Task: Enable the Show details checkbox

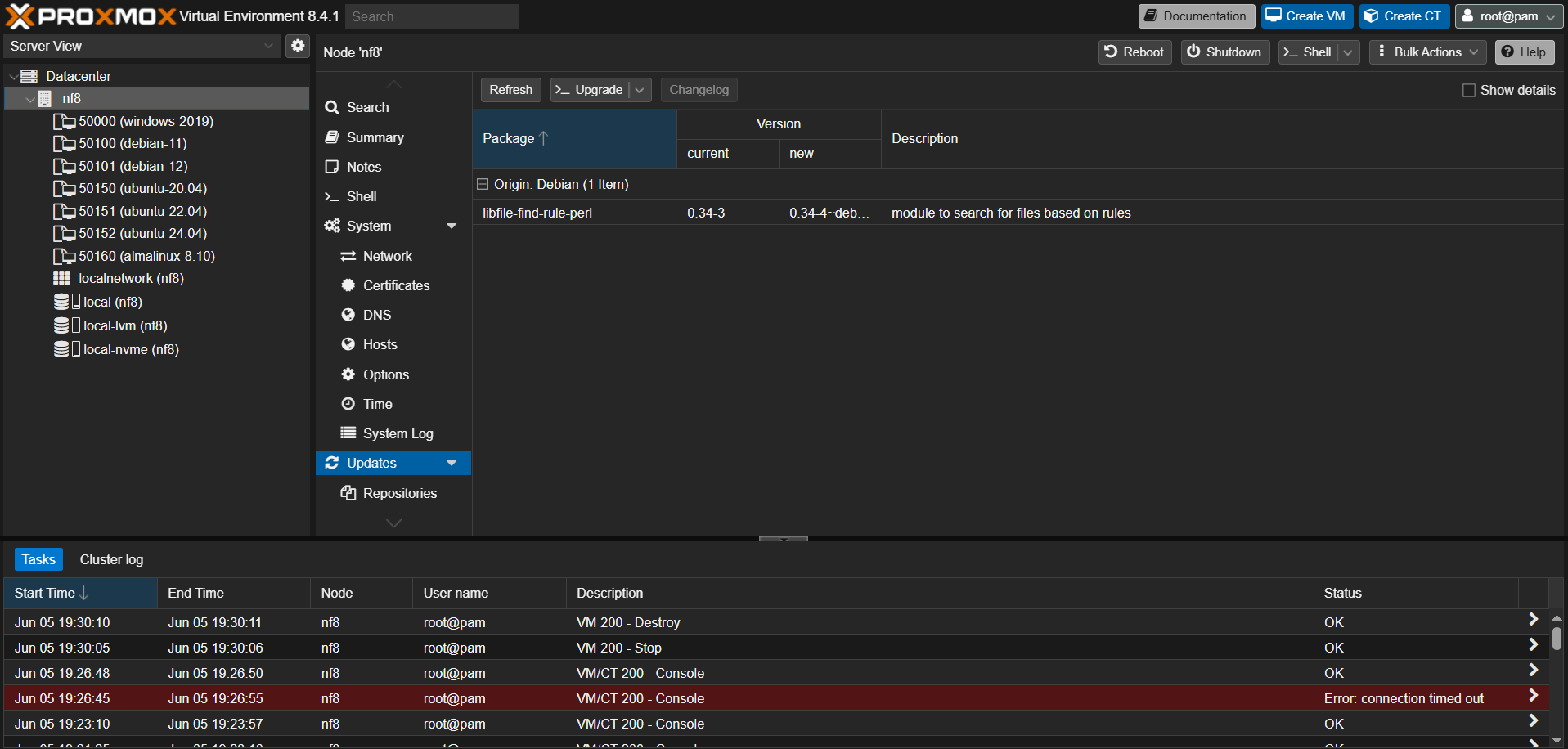Action: 1468,91
